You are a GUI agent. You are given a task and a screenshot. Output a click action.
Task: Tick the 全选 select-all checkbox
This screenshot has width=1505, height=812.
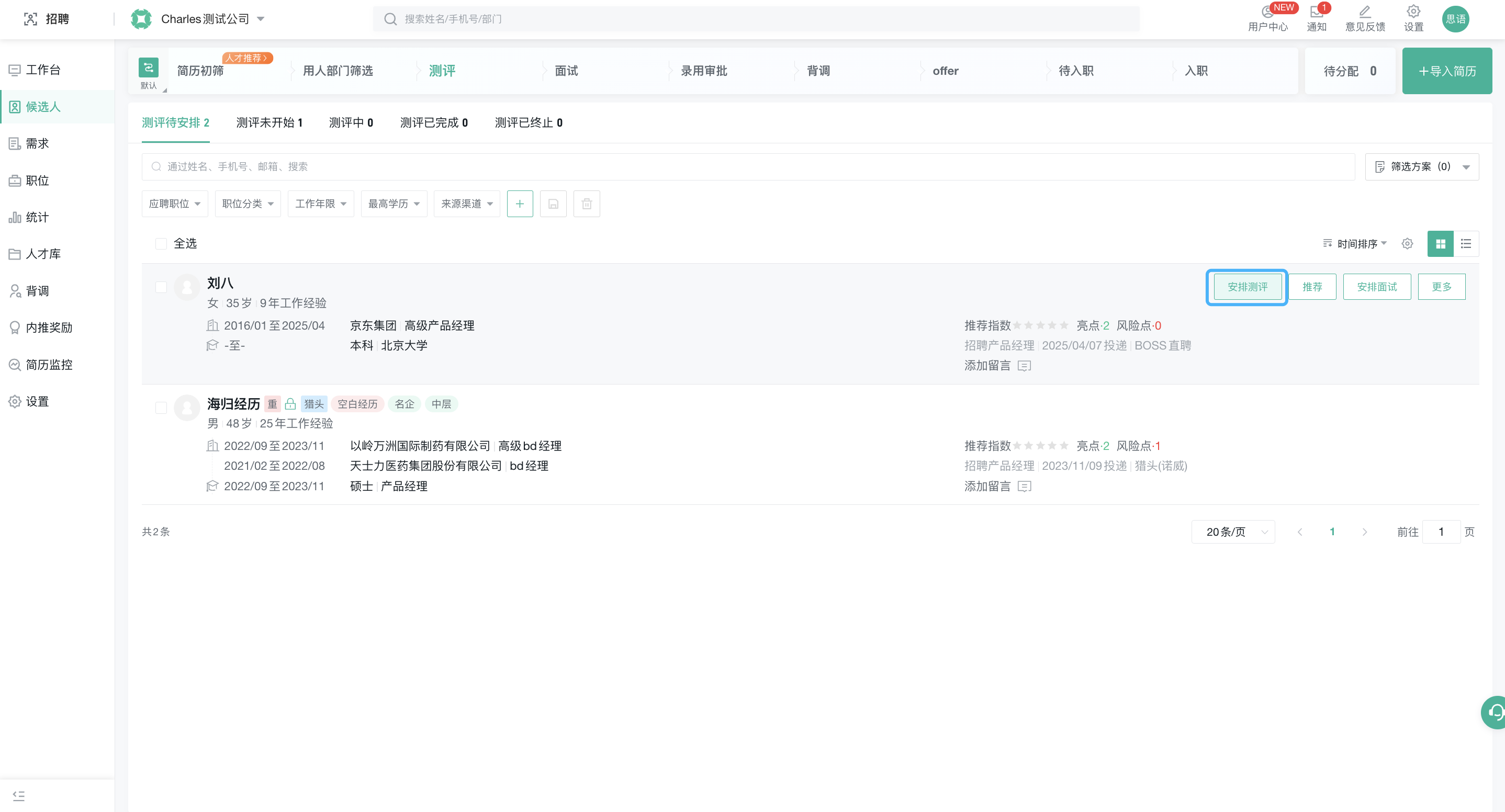(161, 244)
